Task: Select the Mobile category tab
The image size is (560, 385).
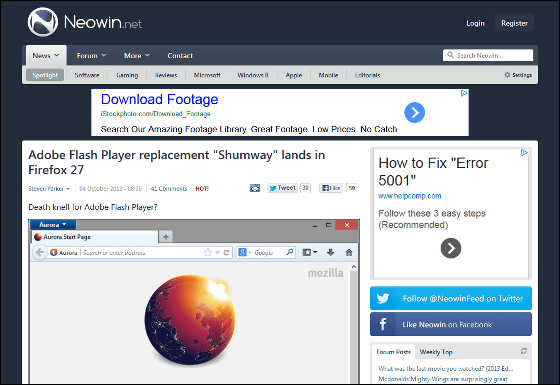Action: [328, 75]
